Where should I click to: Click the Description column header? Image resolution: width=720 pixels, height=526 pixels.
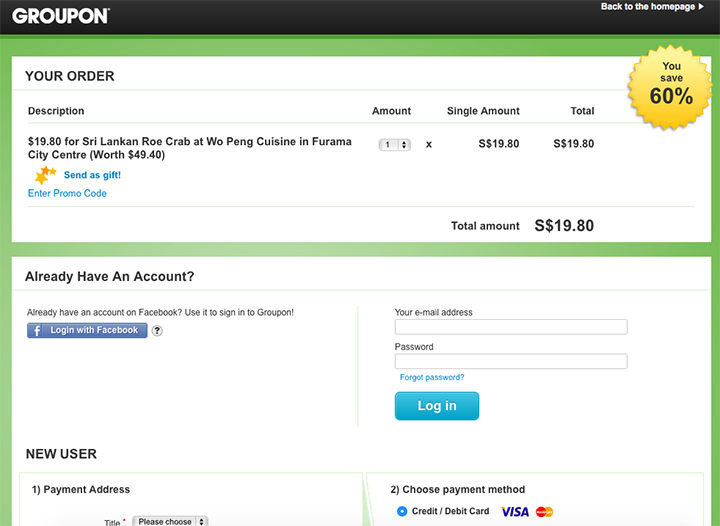(x=56, y=111)
